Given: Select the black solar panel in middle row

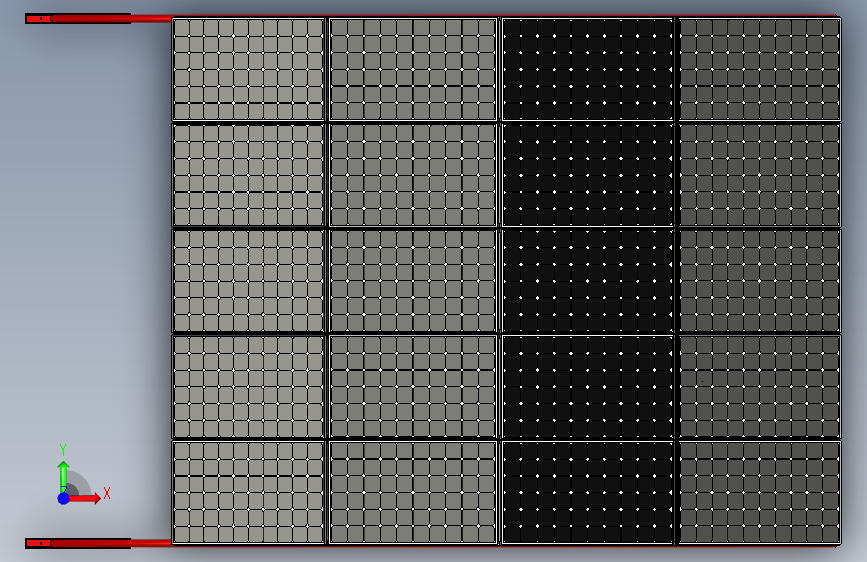Looking at the screenshot, I should tap(588, 281).
